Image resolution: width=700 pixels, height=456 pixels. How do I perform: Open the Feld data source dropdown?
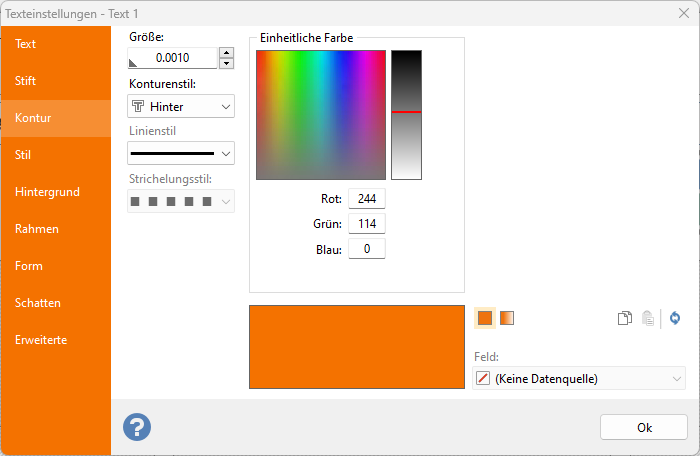point(578,378)
